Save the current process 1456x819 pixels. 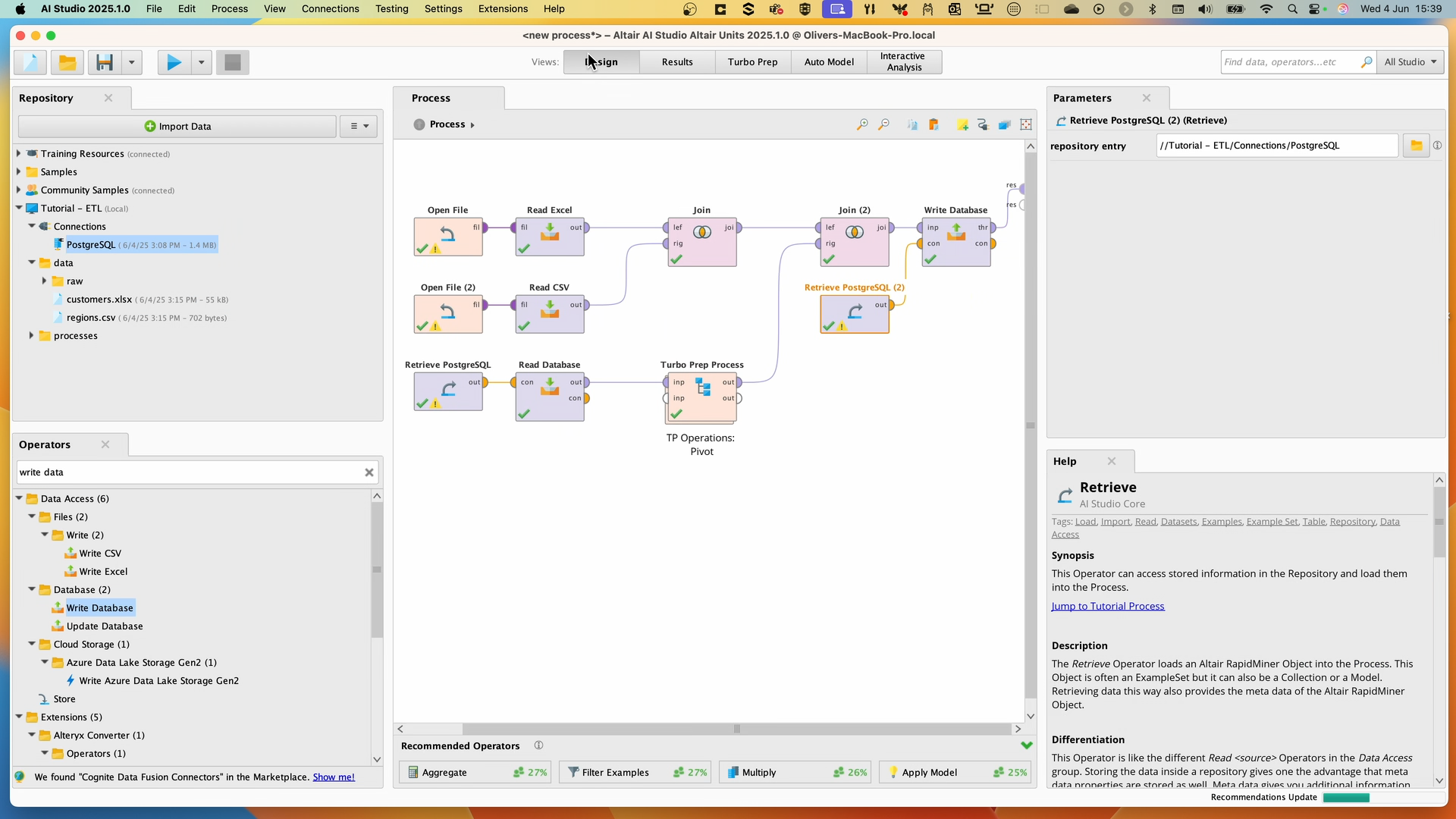pyautogui.click(x=105, y=62)
